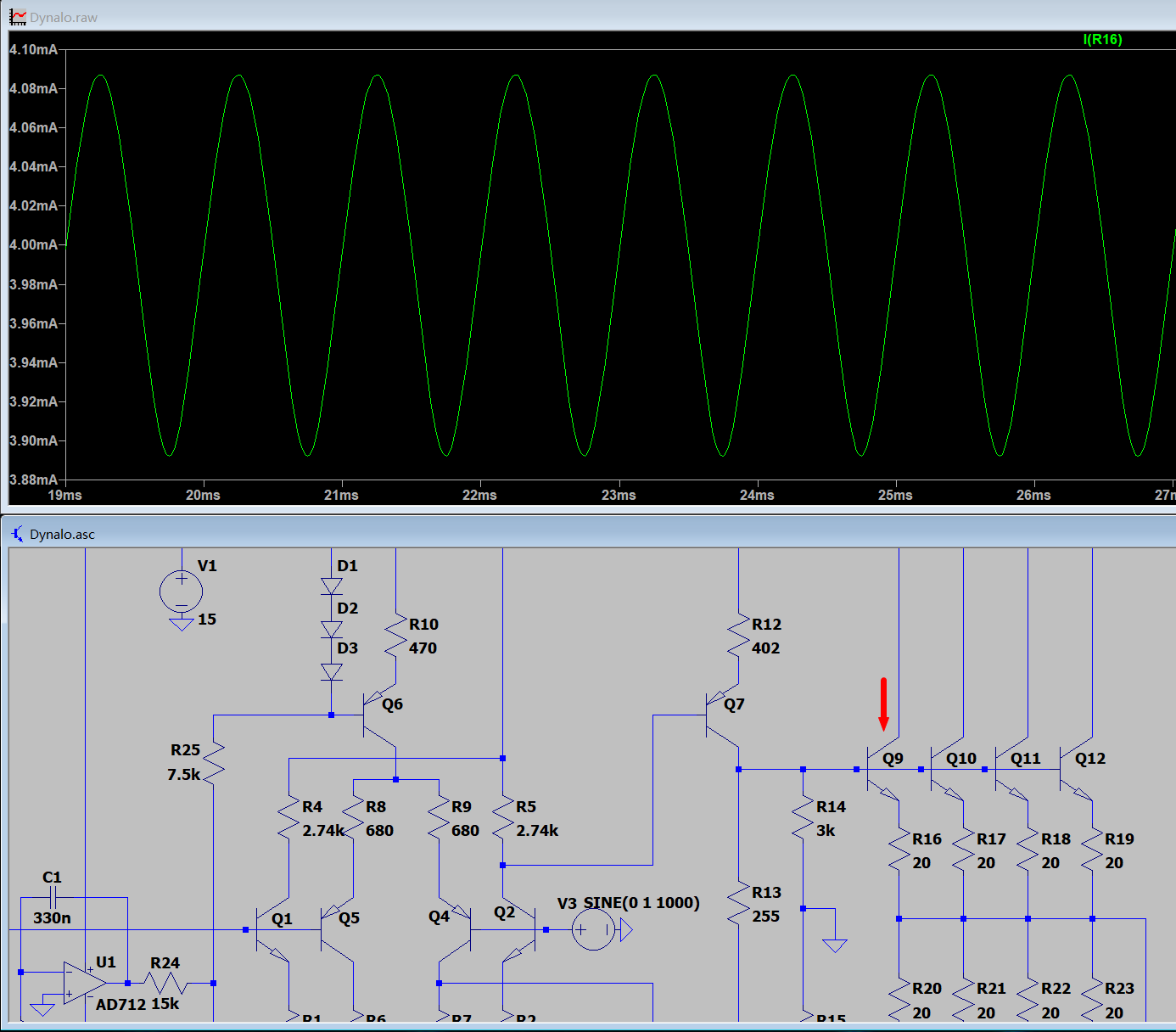Viewport: 1176px width, 1032px height.
Task: Click the I(R16) trace label in plot
Action: (x=1102, y=39)
